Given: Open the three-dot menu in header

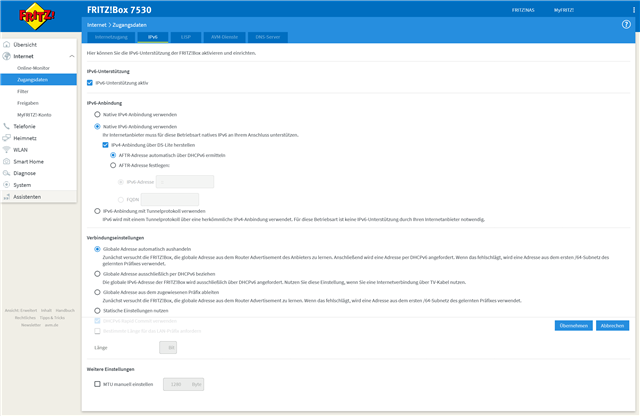Looking at the screenshot, I should 633,10.
